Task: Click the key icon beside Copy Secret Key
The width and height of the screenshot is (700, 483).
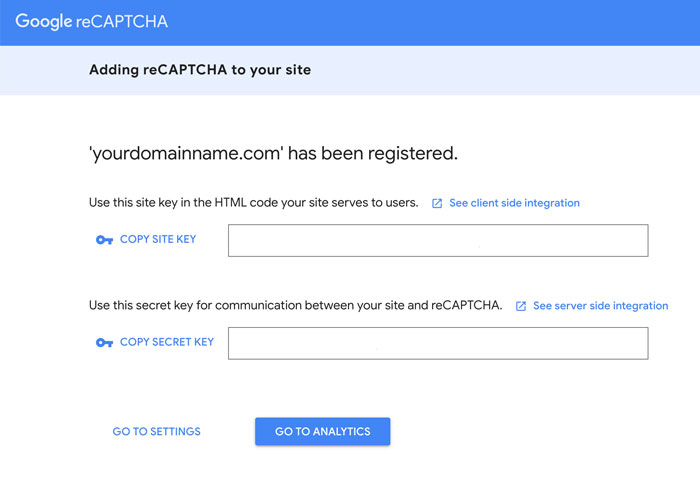Action: 104,343
